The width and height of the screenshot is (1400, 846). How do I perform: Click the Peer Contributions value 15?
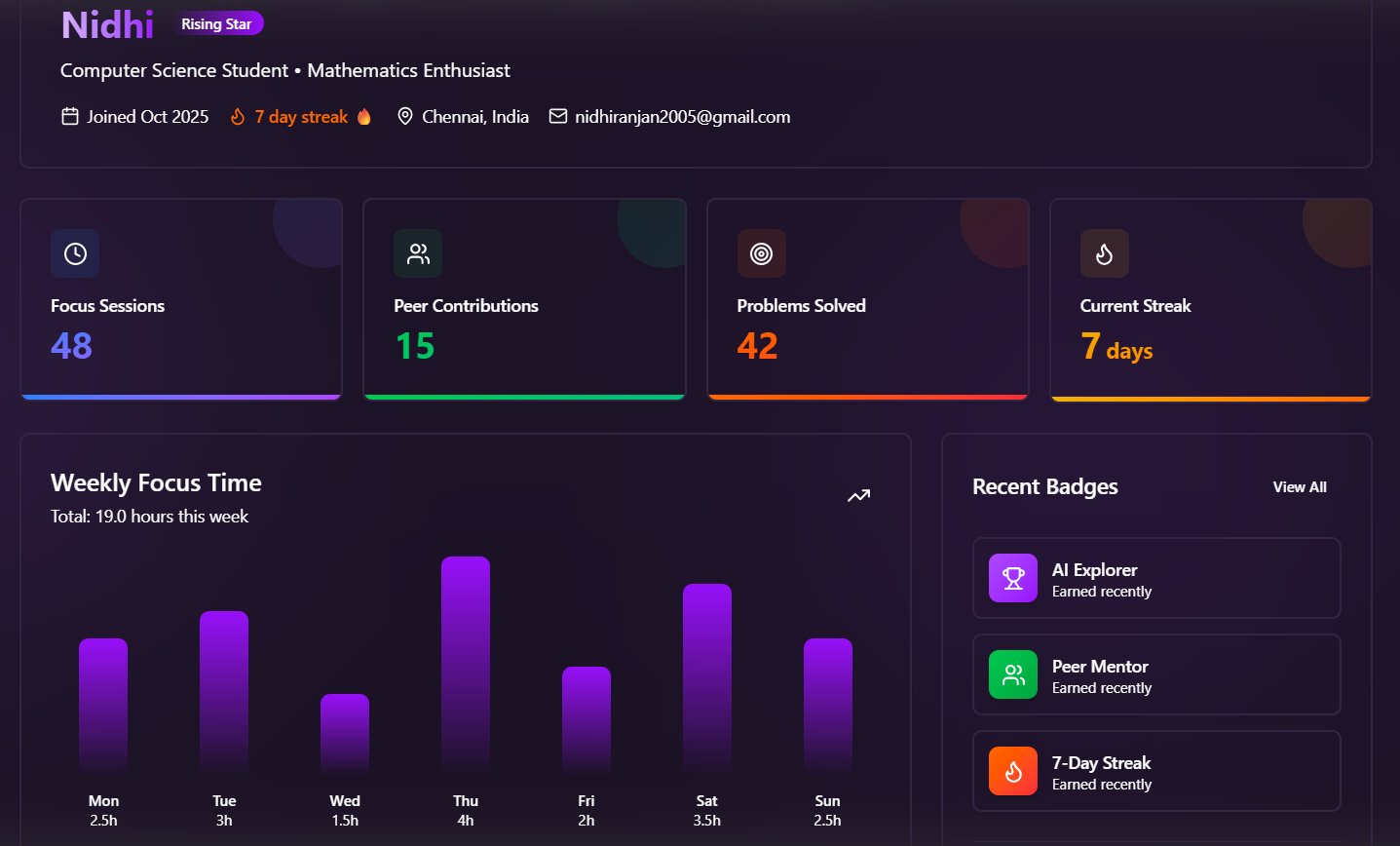tap(415, 346)
